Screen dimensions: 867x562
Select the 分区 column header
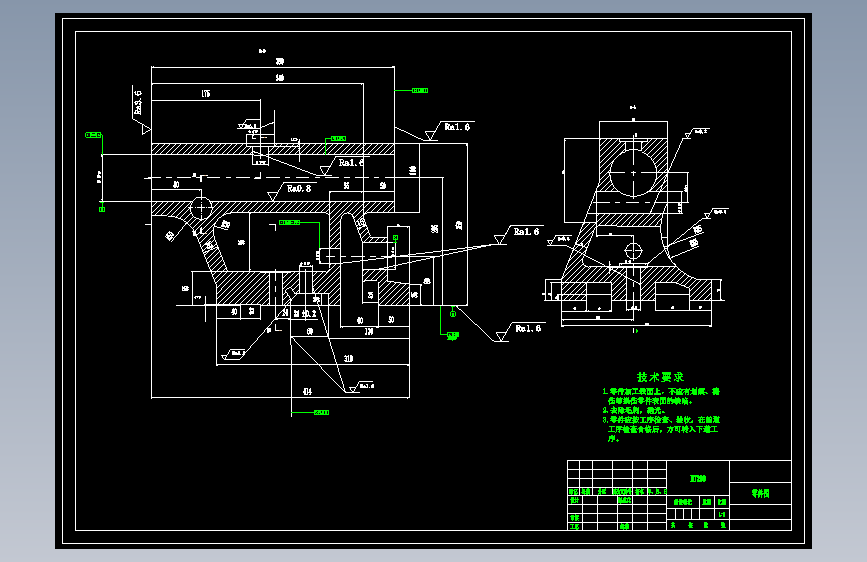[x=602, y=492]
